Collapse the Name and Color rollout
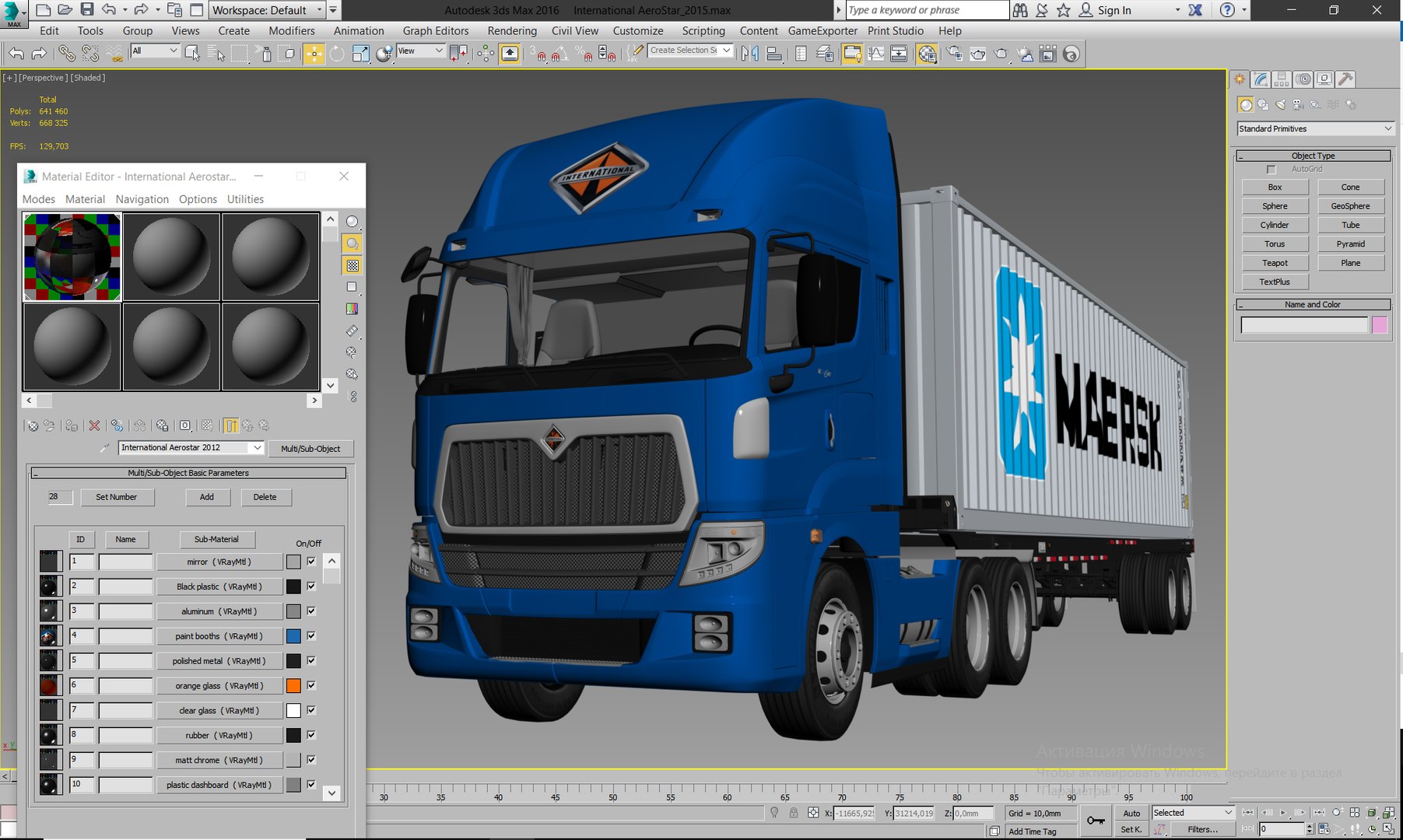Viewport: 1403px width, 840px height. [x=1314, y=304]
